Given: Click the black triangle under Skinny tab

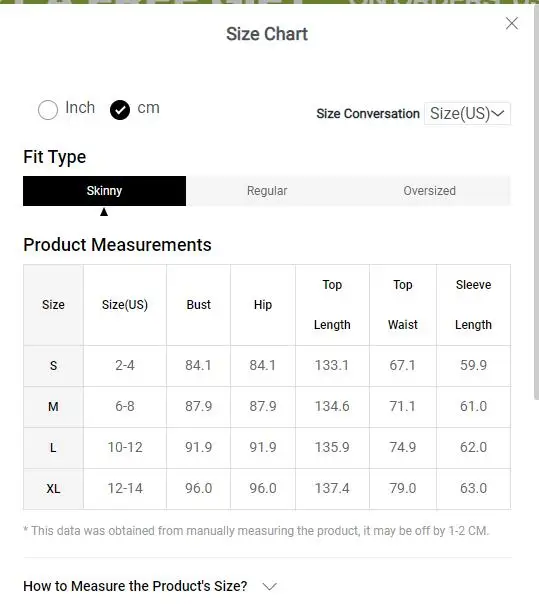Looking at the screenshot, I should pos(104,212).
